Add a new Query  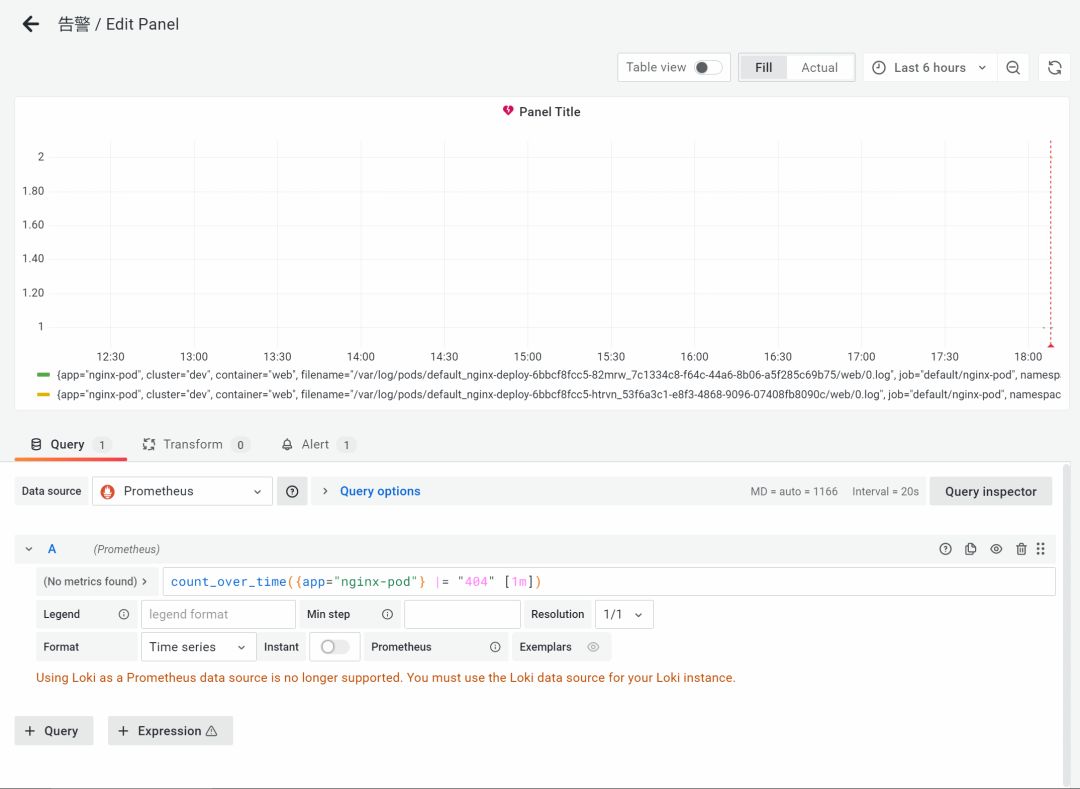click(x=54, y=731)
